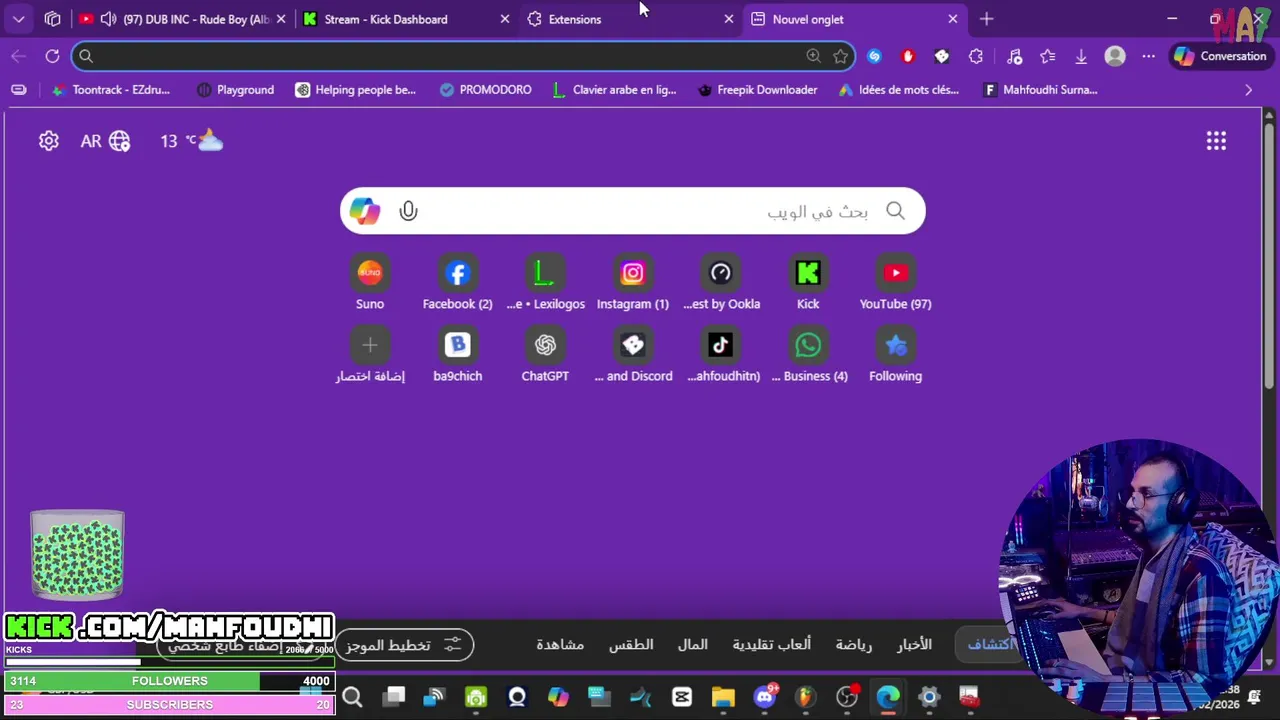Click the red hand blocker extension icon
Viewport: 1280px width, 720px height.
(908, 56)
